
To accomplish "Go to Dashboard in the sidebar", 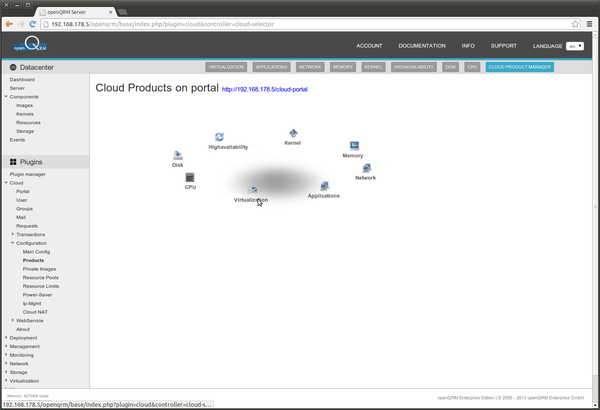I will pyautogui.click(x=22, y=80).
